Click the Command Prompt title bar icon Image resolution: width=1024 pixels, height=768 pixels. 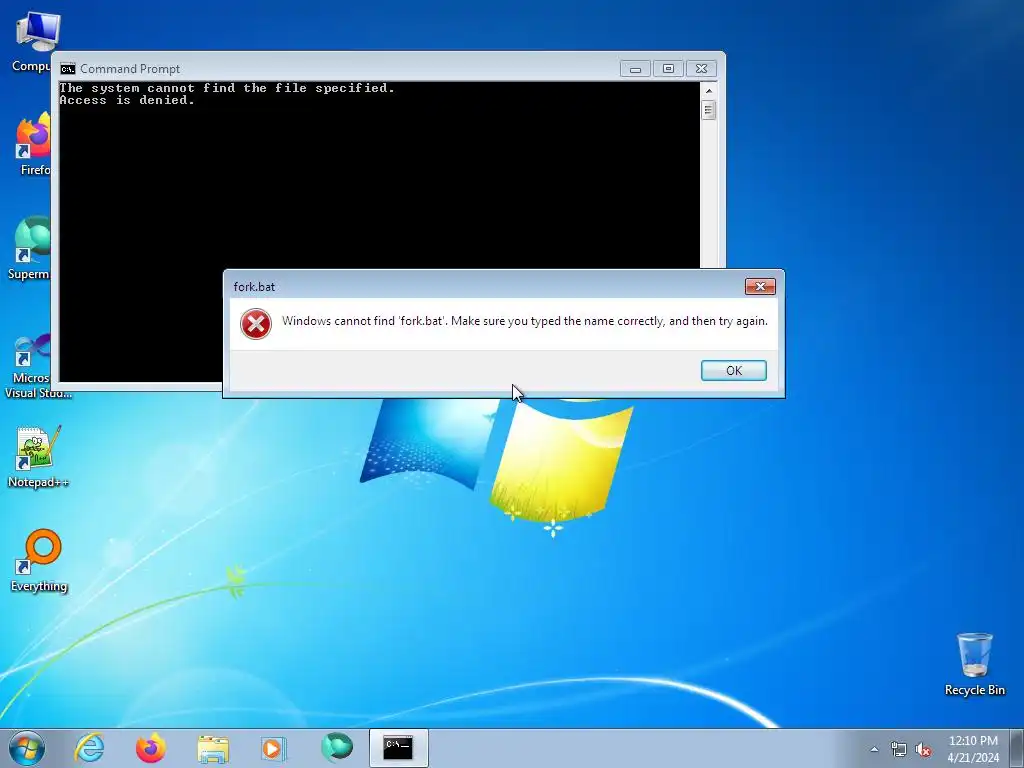click(67, 69)
